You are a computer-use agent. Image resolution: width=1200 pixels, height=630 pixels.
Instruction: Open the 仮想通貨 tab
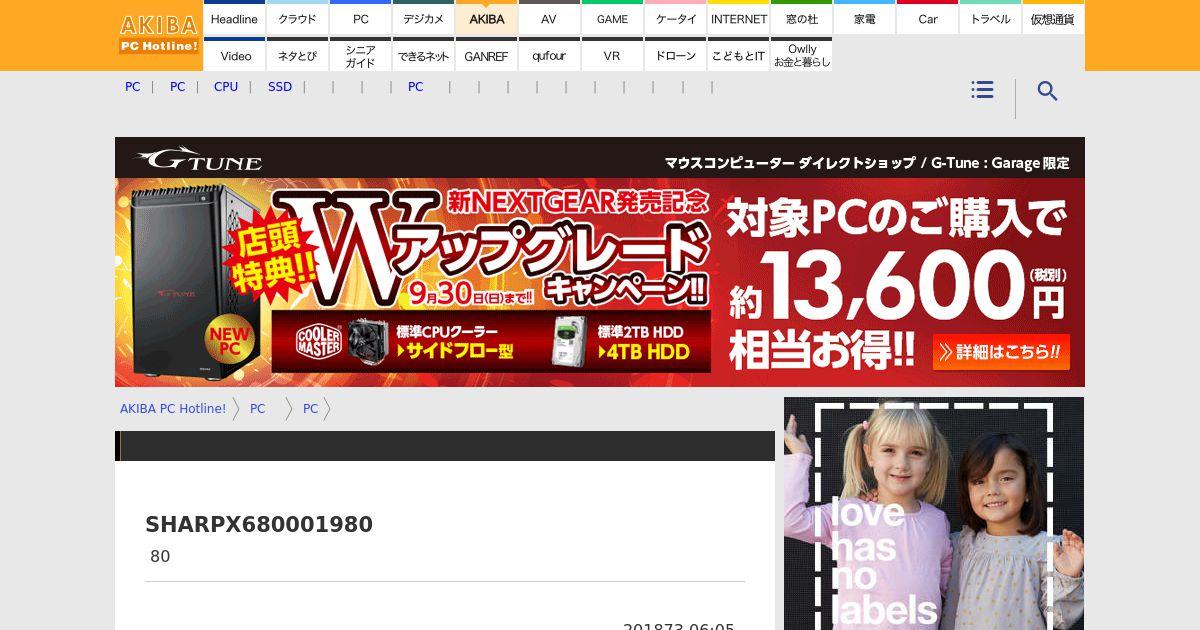1054,18
